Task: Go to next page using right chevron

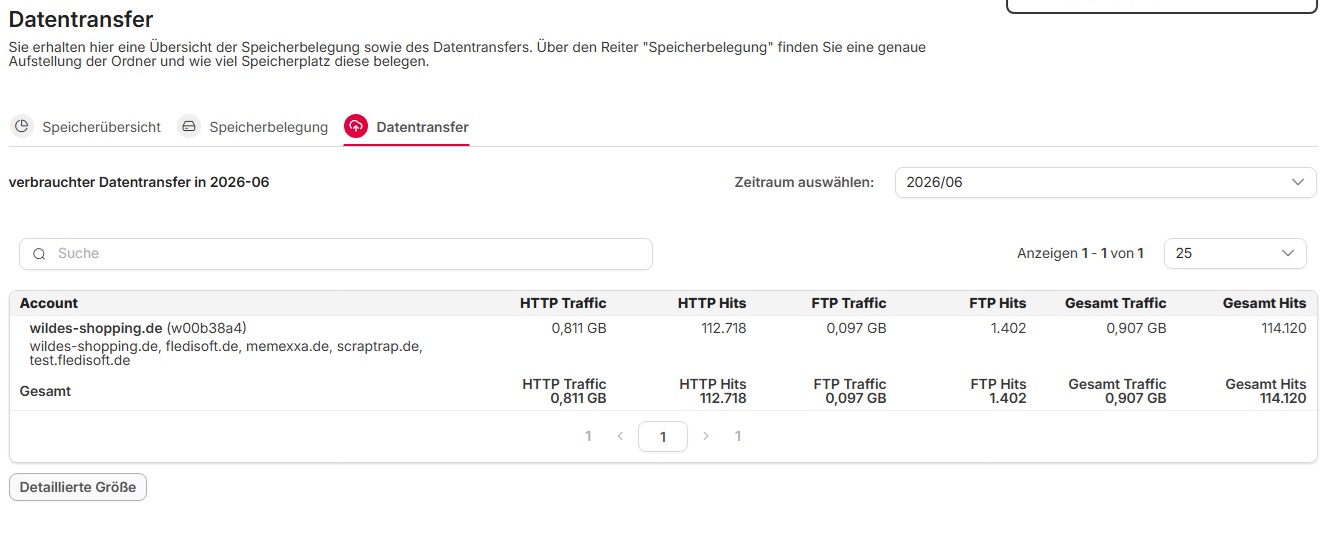Action: (706, 436)
